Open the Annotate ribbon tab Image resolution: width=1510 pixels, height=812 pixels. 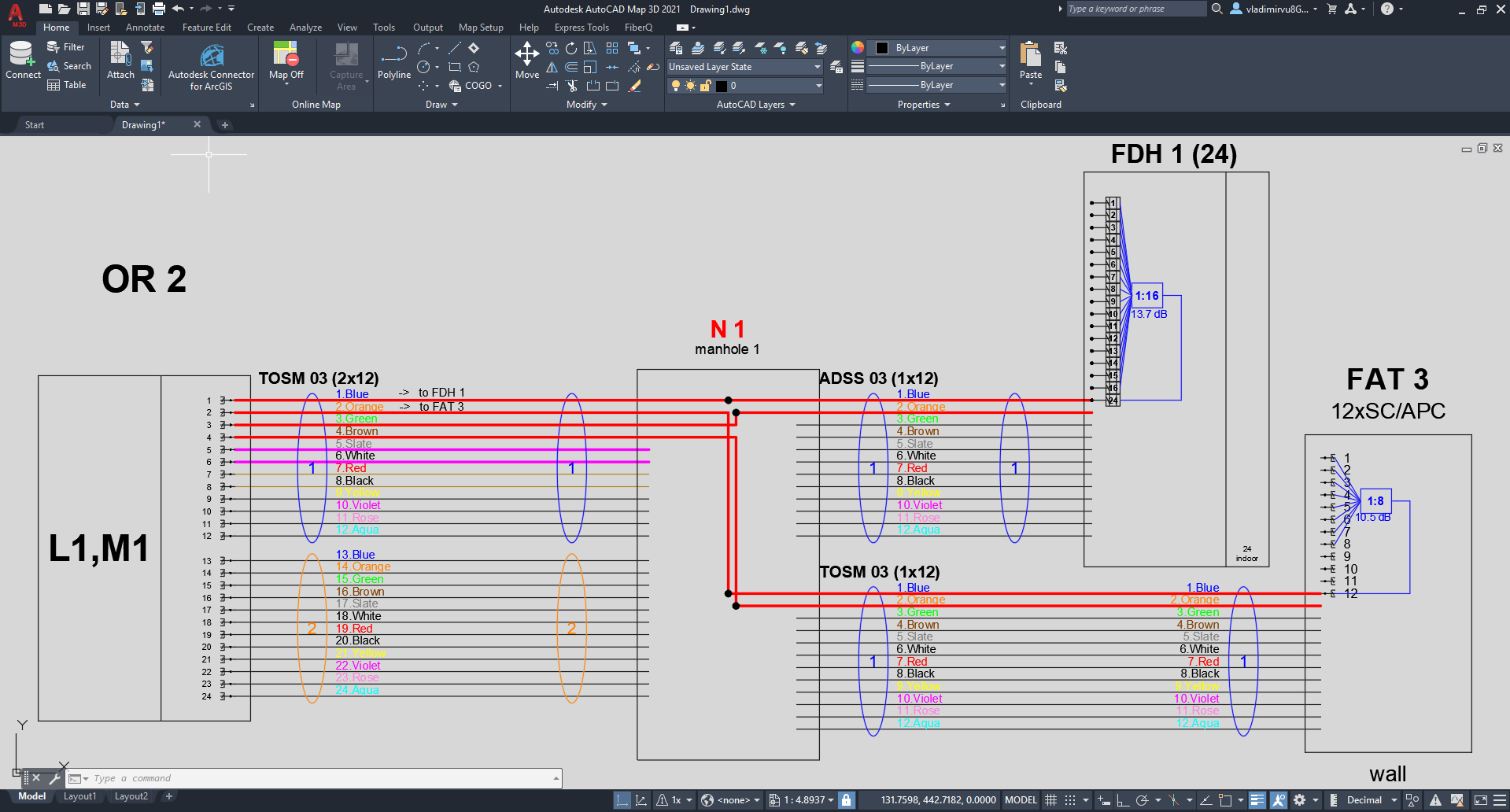pos(146,28)
